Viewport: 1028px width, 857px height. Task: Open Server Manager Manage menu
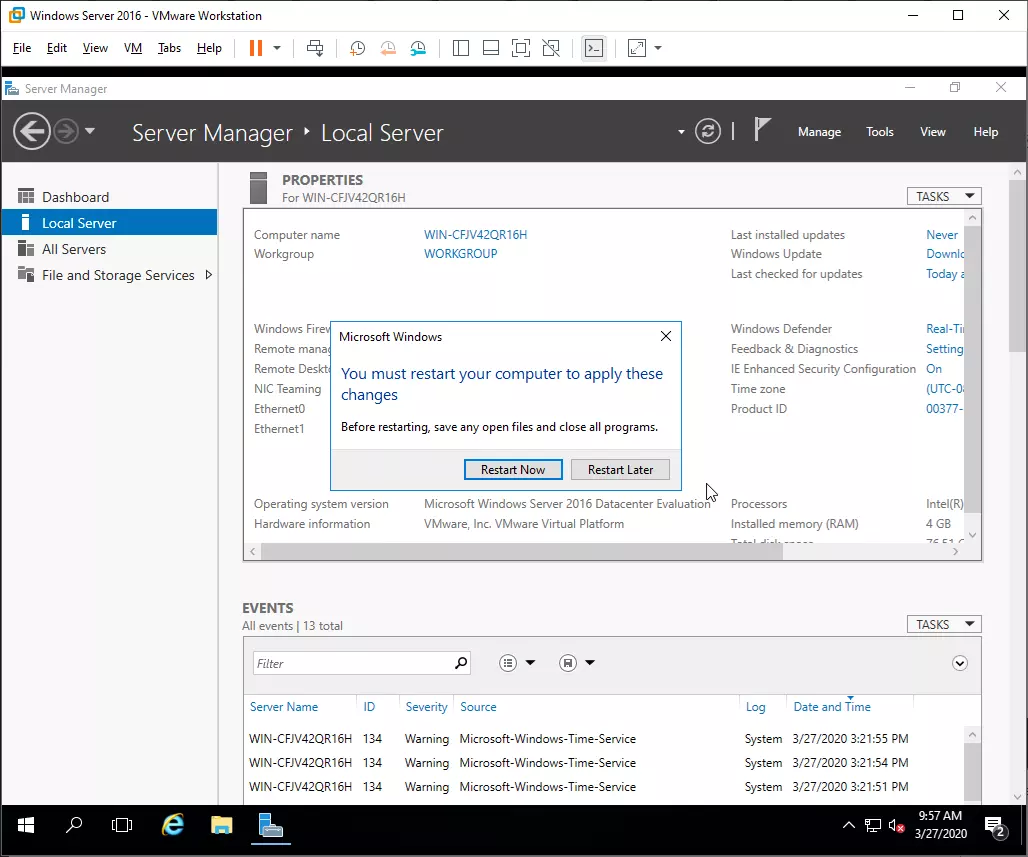820,132
